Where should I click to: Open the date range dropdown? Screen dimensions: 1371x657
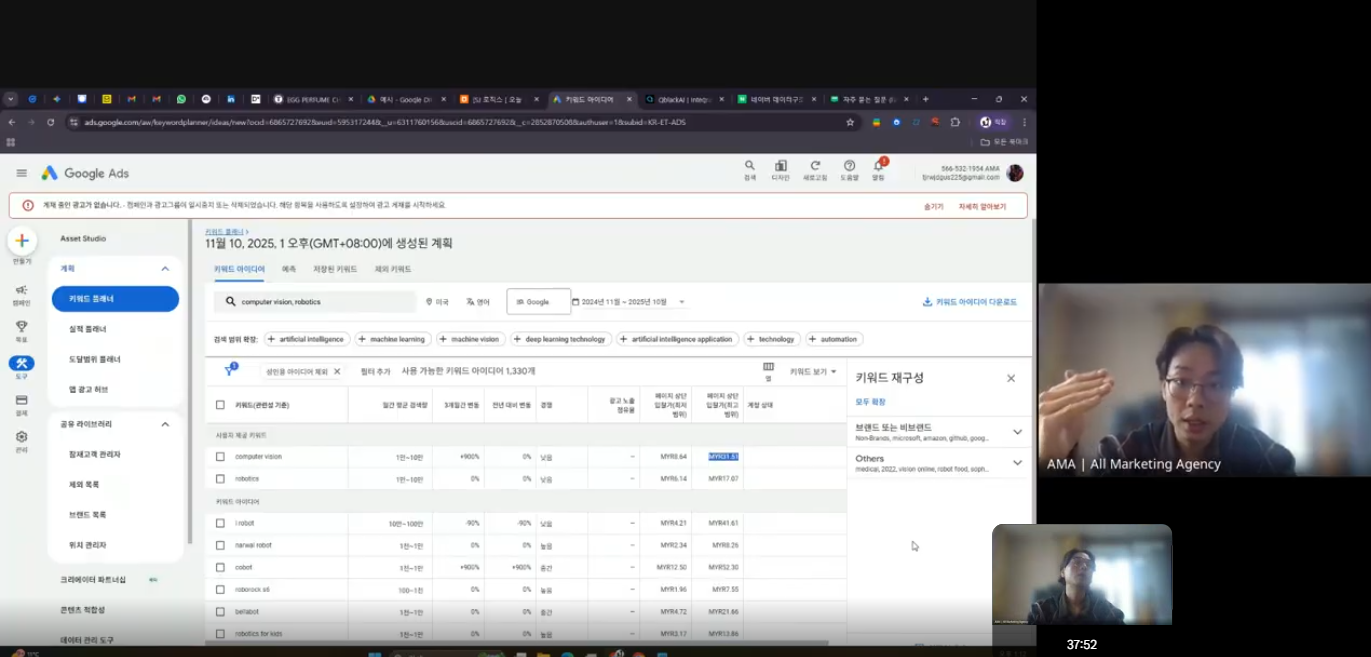630,302
